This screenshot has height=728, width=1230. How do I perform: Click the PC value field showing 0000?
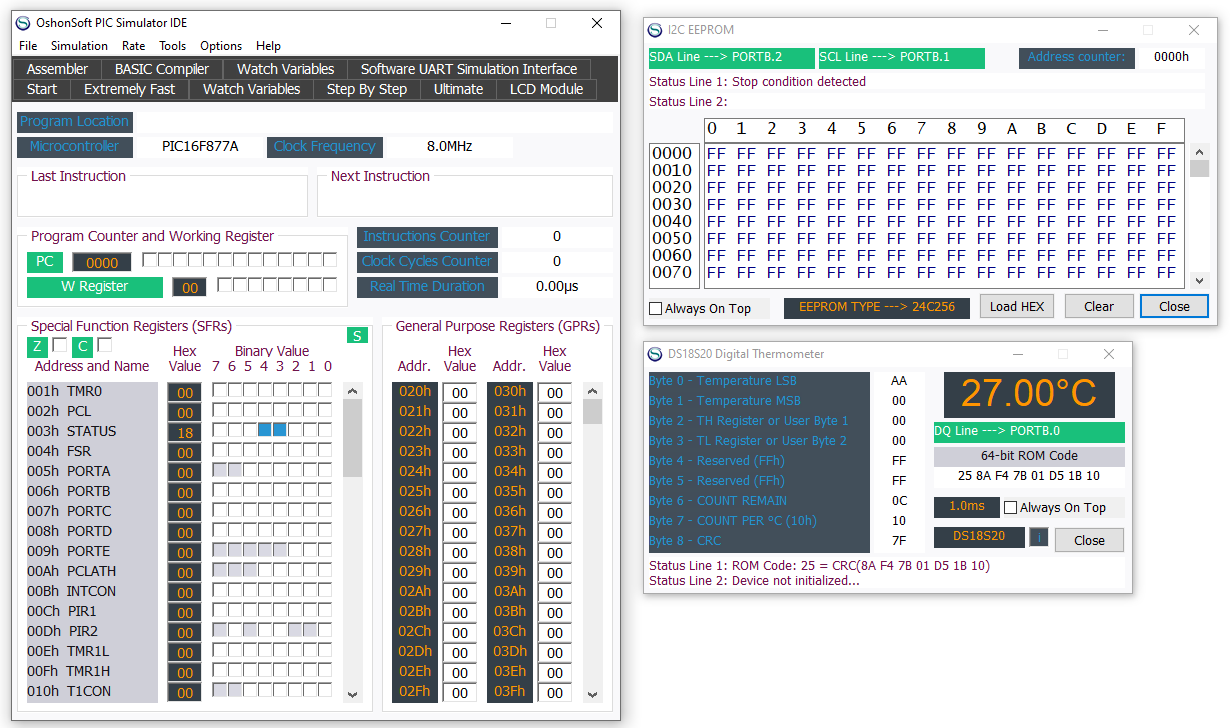(102, 262)
